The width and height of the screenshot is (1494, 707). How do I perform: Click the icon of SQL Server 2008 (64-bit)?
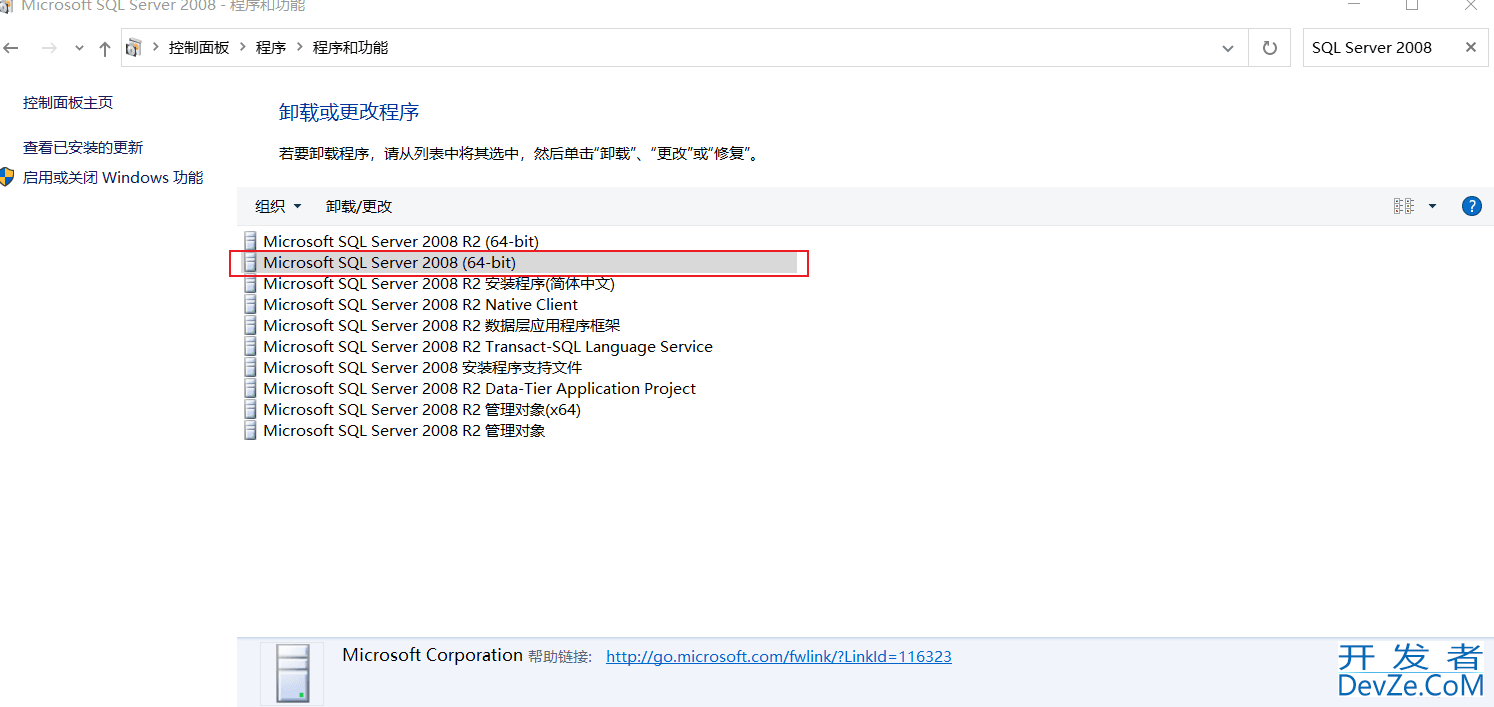pos(250,262)
